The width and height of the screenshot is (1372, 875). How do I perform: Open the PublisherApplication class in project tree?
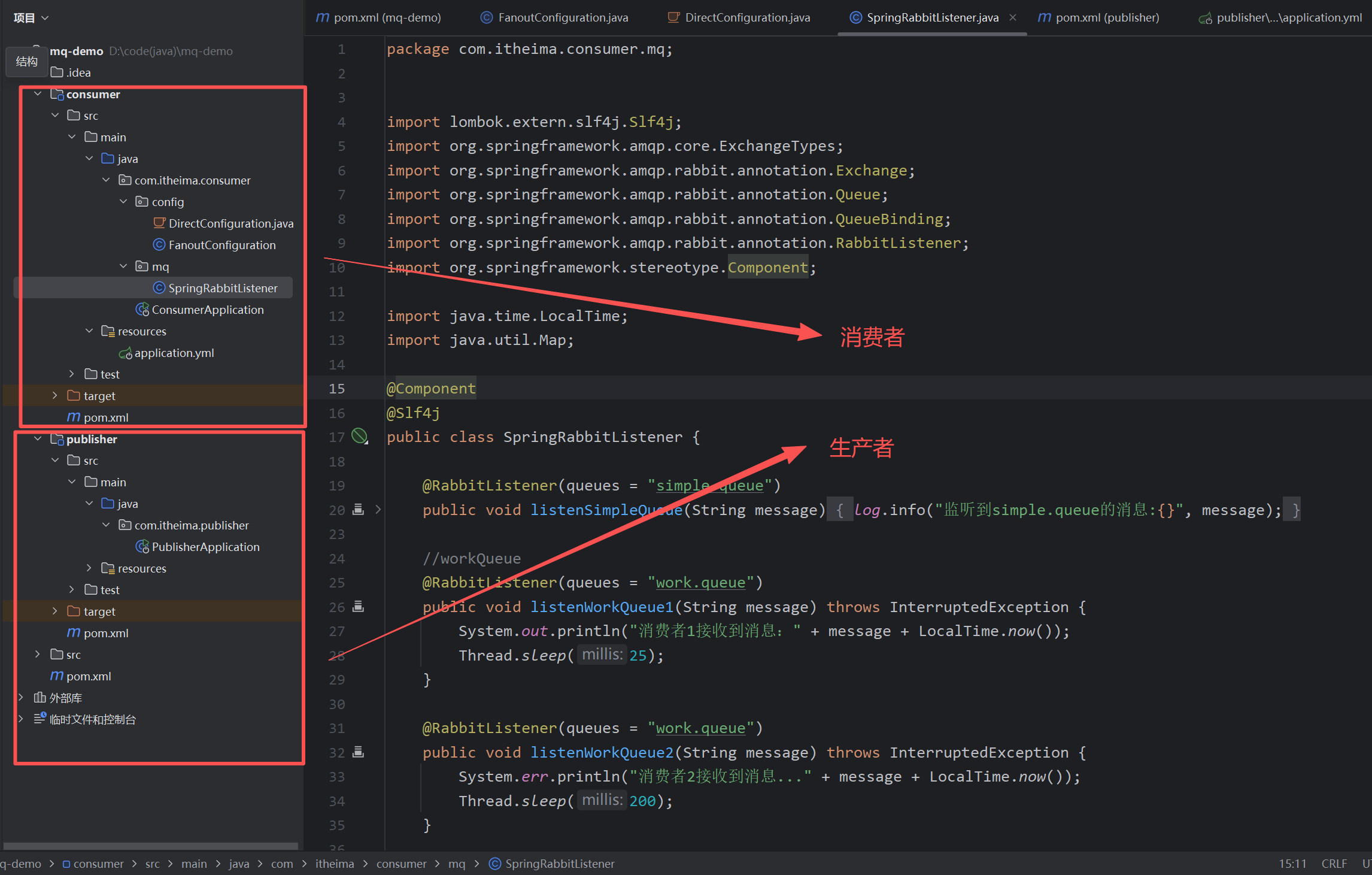[205, 547]
